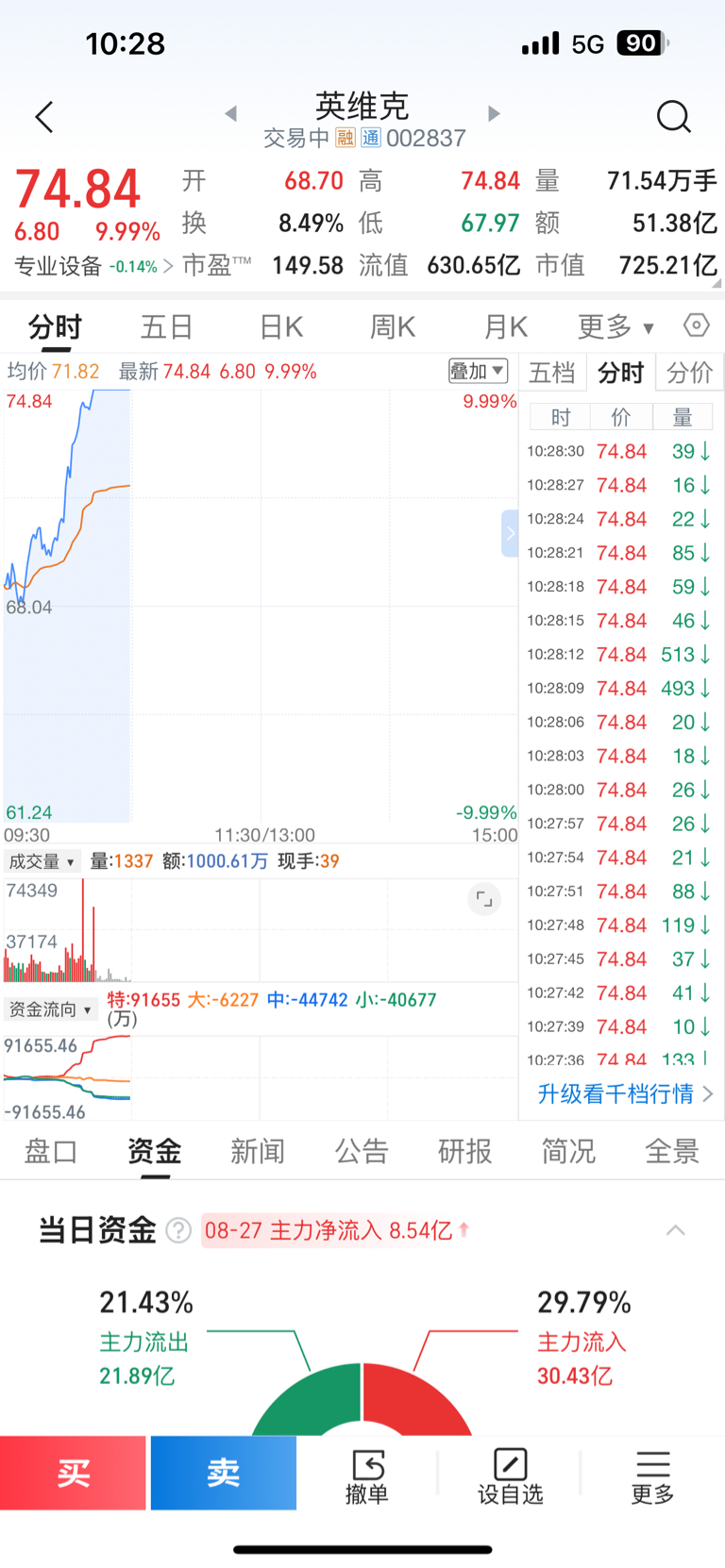Select the 分时 chart tab

[x=55, y=326]
